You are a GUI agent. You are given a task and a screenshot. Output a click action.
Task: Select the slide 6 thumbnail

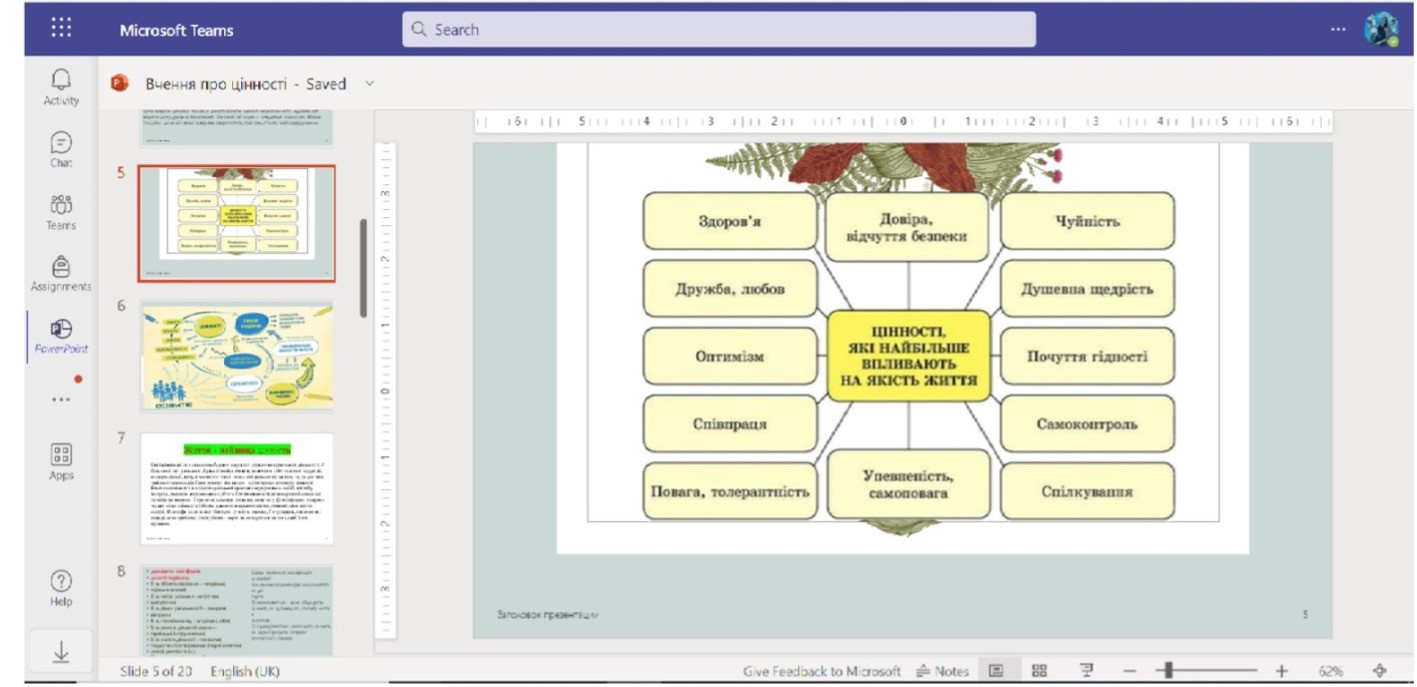click(x=237, y=355)
